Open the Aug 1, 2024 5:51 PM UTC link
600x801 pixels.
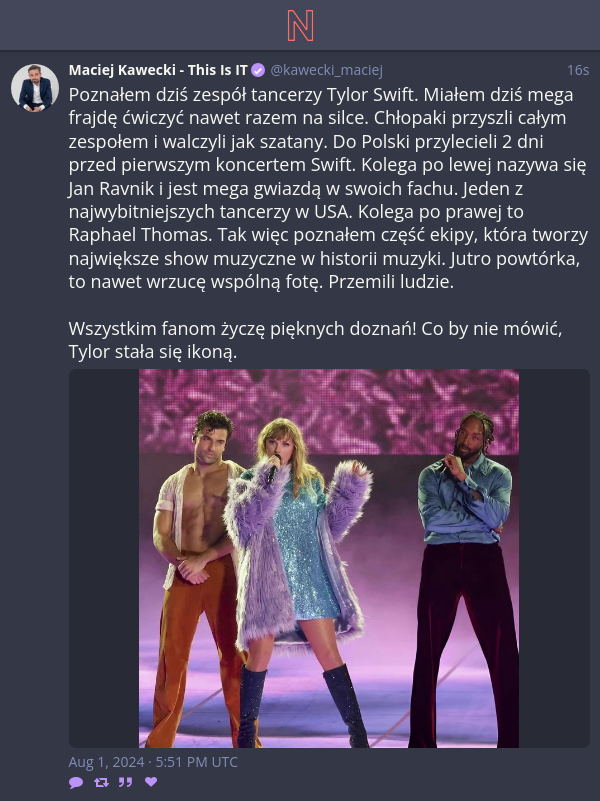(x=153, y=762)
